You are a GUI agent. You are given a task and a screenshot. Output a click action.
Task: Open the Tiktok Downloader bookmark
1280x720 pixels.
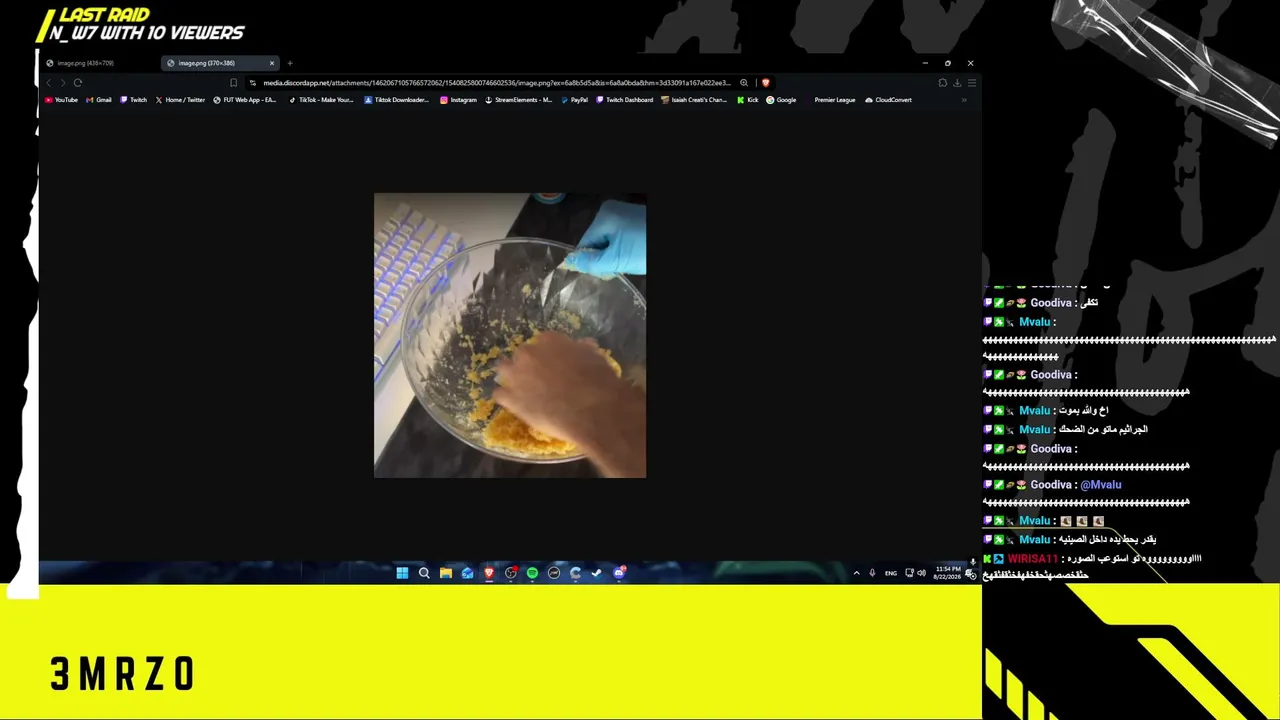point(396,100)
